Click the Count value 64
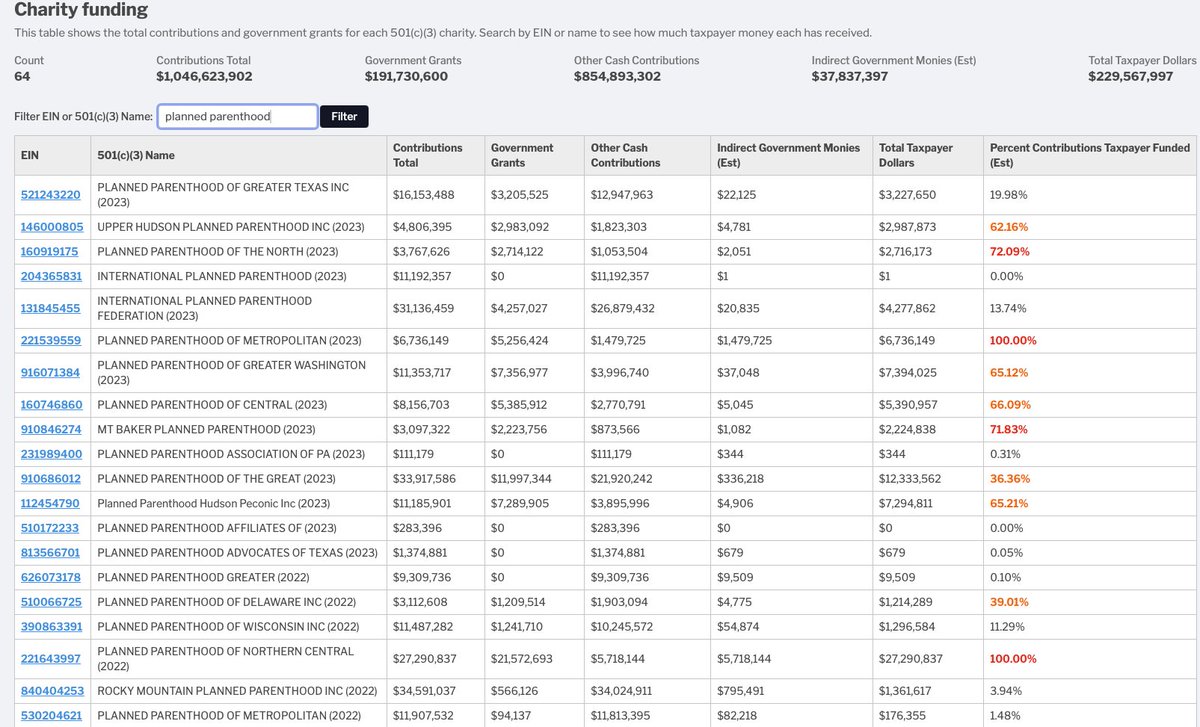This screenshot has height=727, width=1200. pos(22,76)
